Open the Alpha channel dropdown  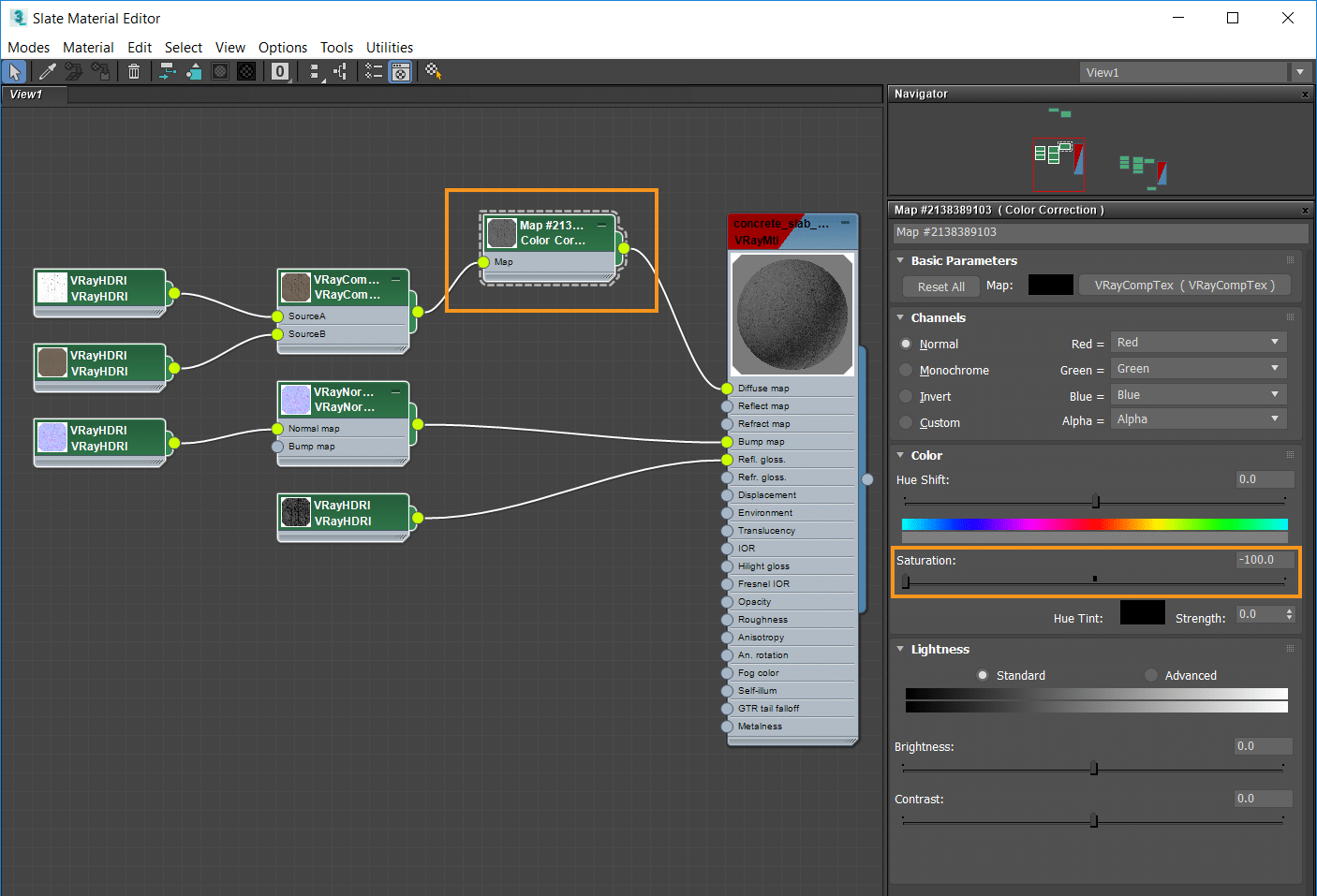[x=1199, y=419]
